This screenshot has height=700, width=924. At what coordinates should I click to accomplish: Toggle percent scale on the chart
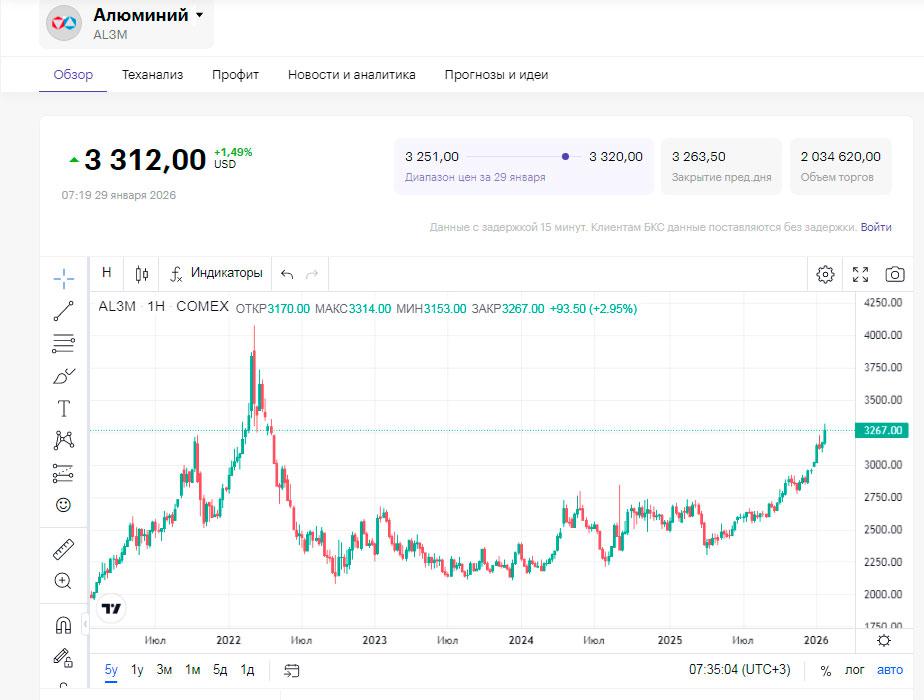(x=826, y=670)
